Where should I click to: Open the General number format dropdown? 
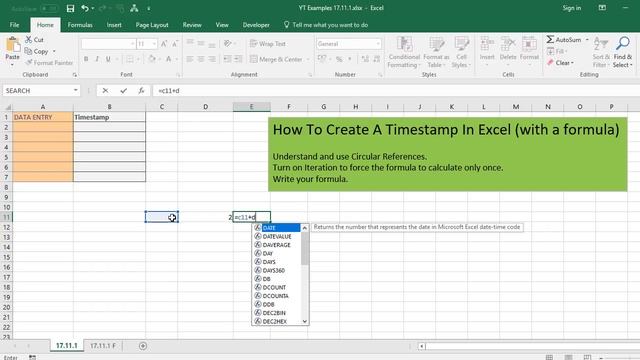[378, 44]
